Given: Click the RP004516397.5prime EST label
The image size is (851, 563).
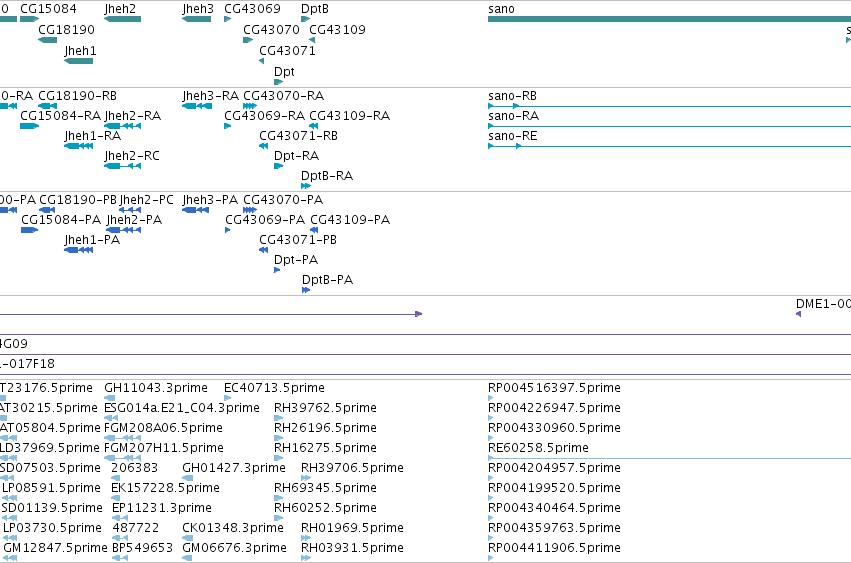Looking at the screenshot, I should tap(554, 388).
